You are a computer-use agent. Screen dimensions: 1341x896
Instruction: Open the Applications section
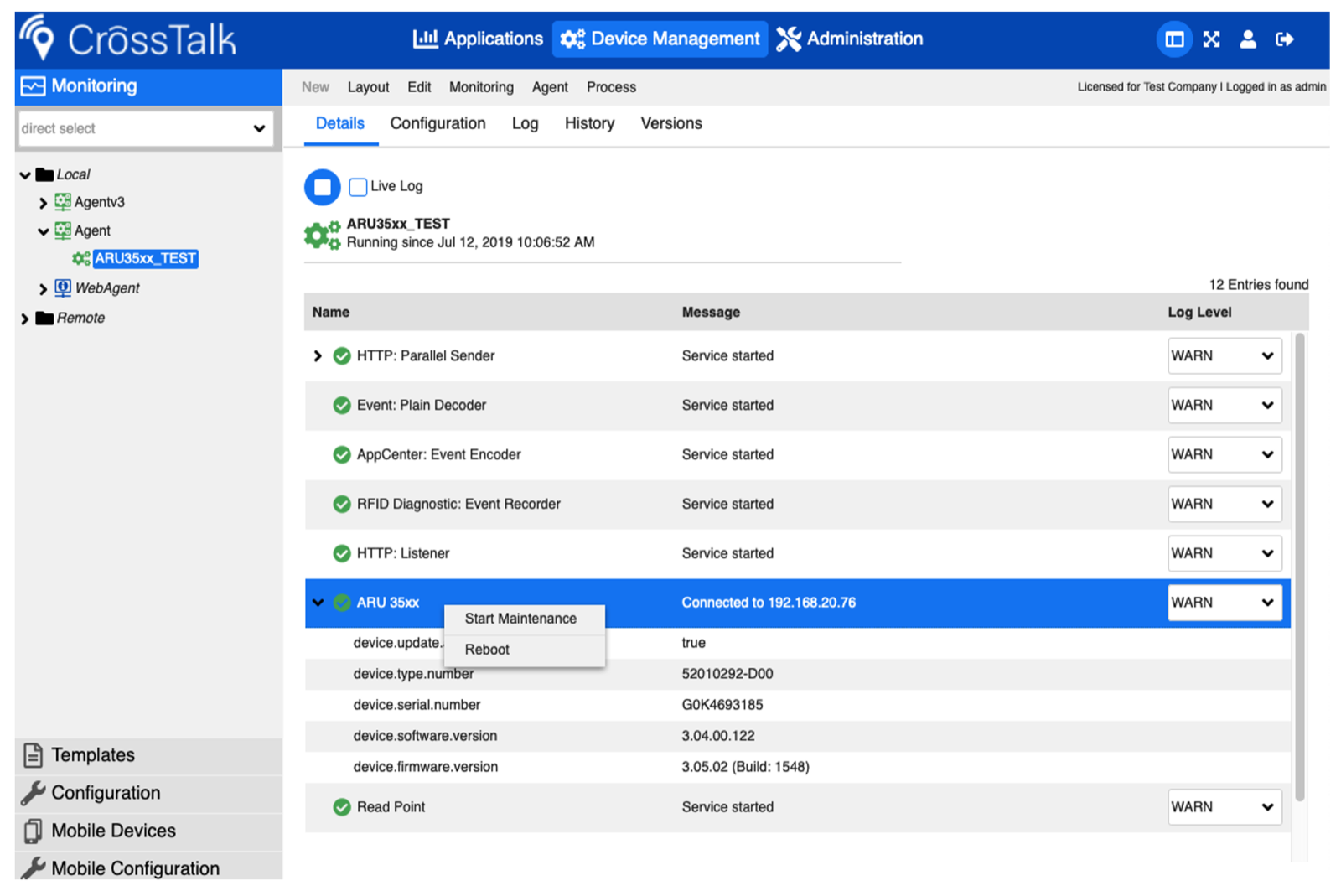click(x=478, y=39)
